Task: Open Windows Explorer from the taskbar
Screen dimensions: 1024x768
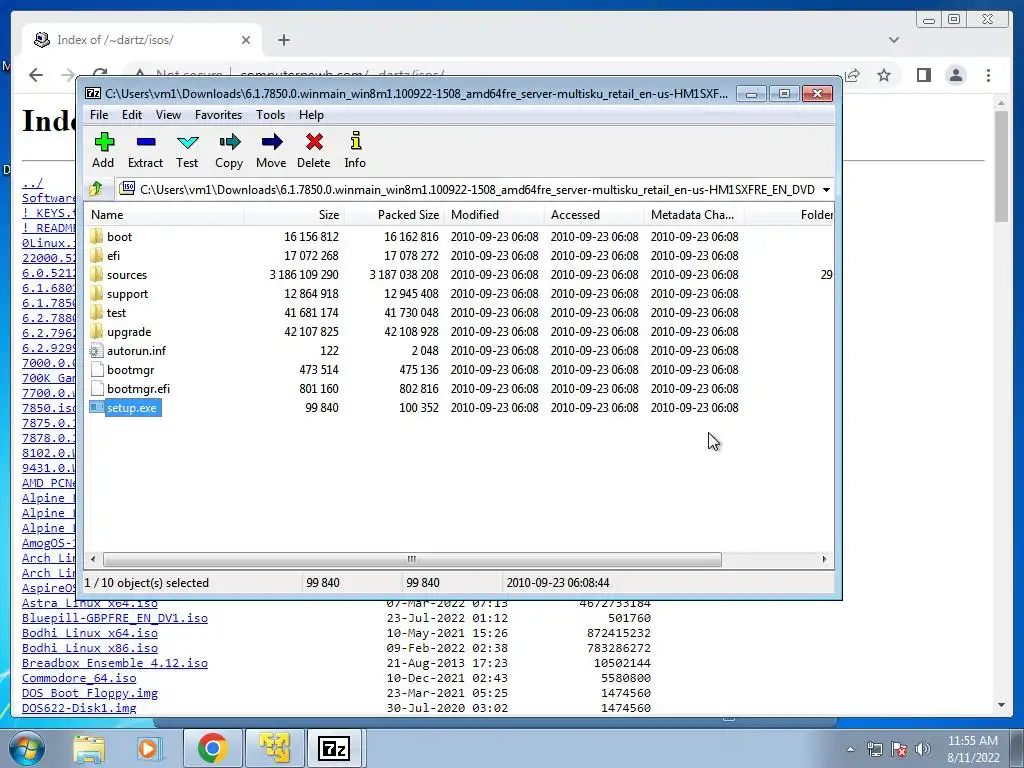Action: click(89, 748)
